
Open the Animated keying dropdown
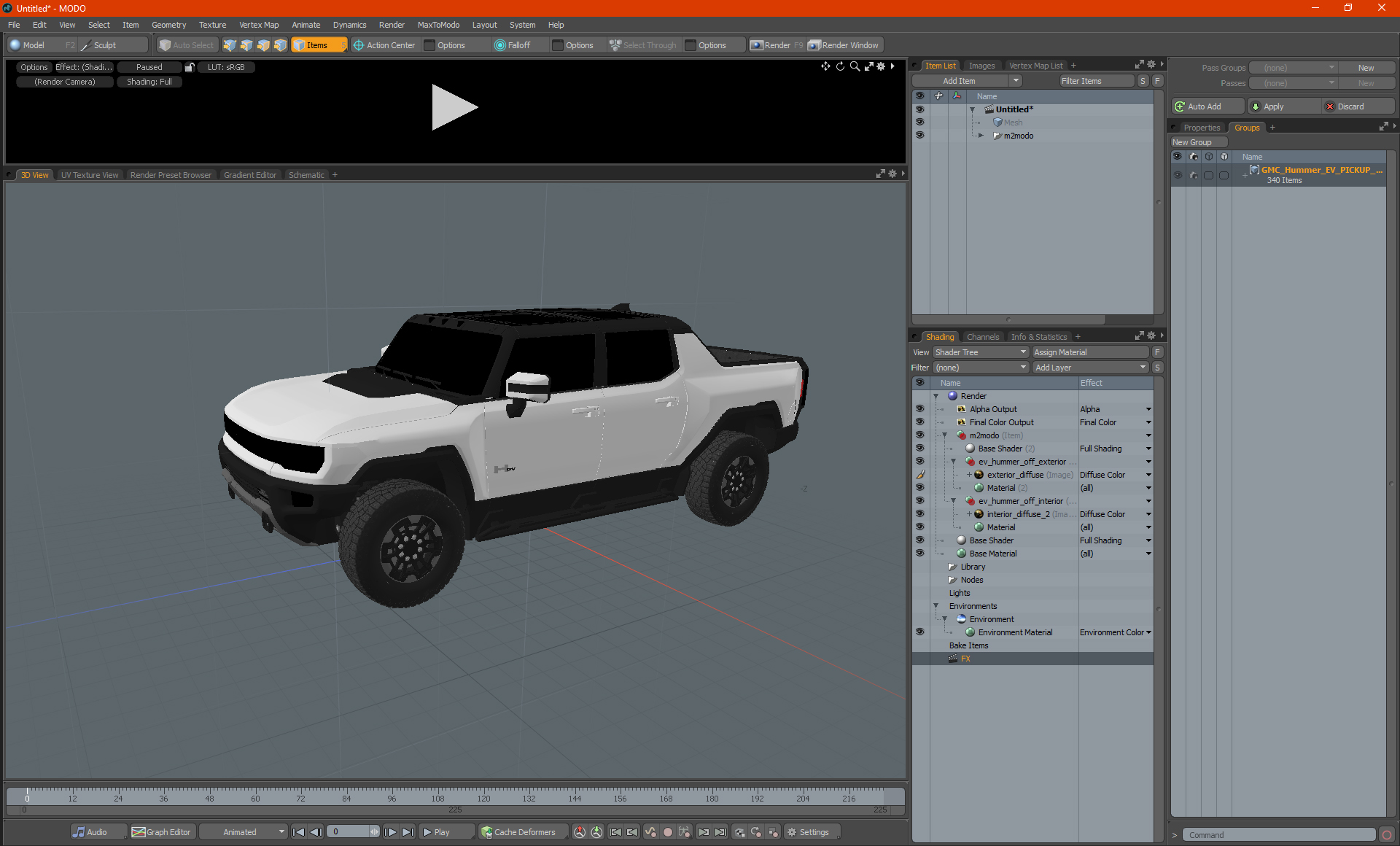pos(244,832)
